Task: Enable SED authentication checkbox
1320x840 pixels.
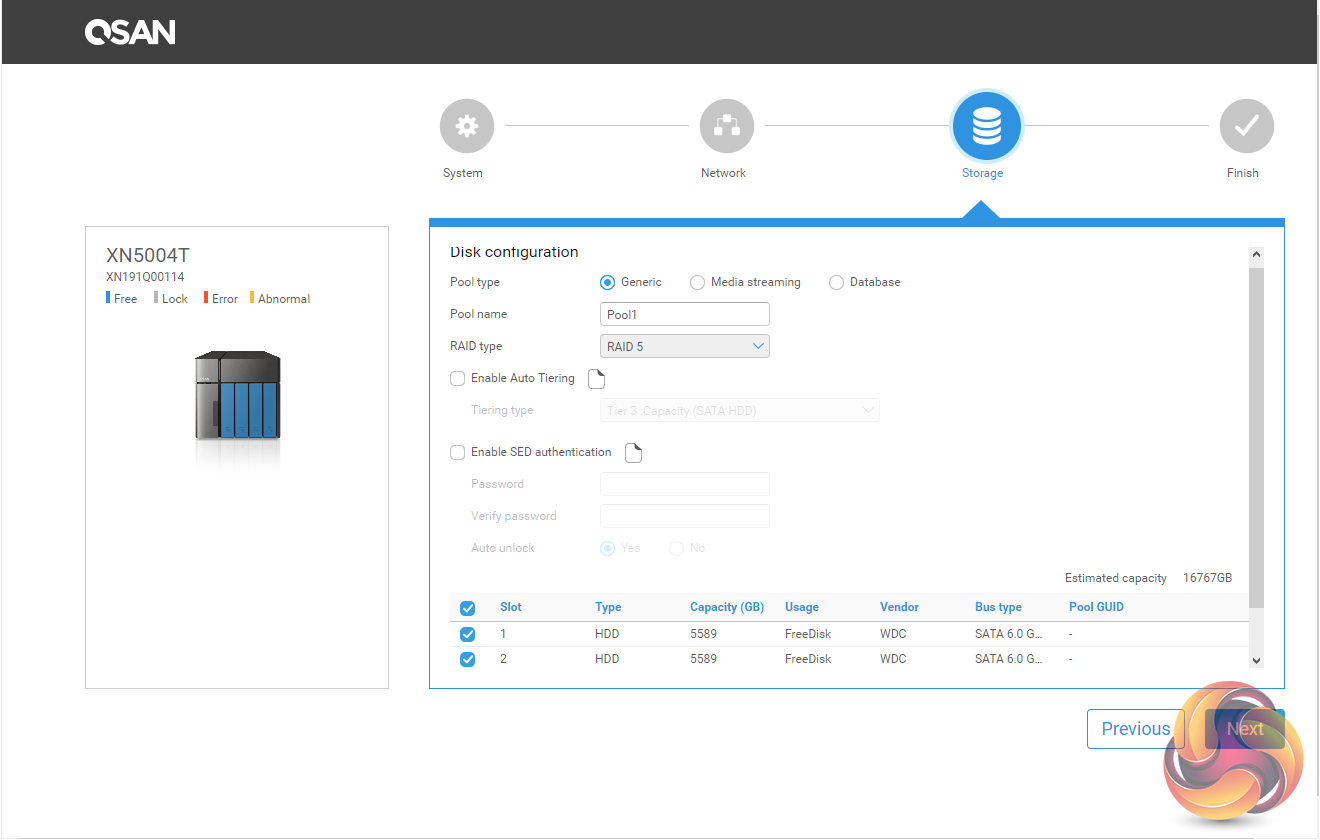Action: (x=458, y=453)
